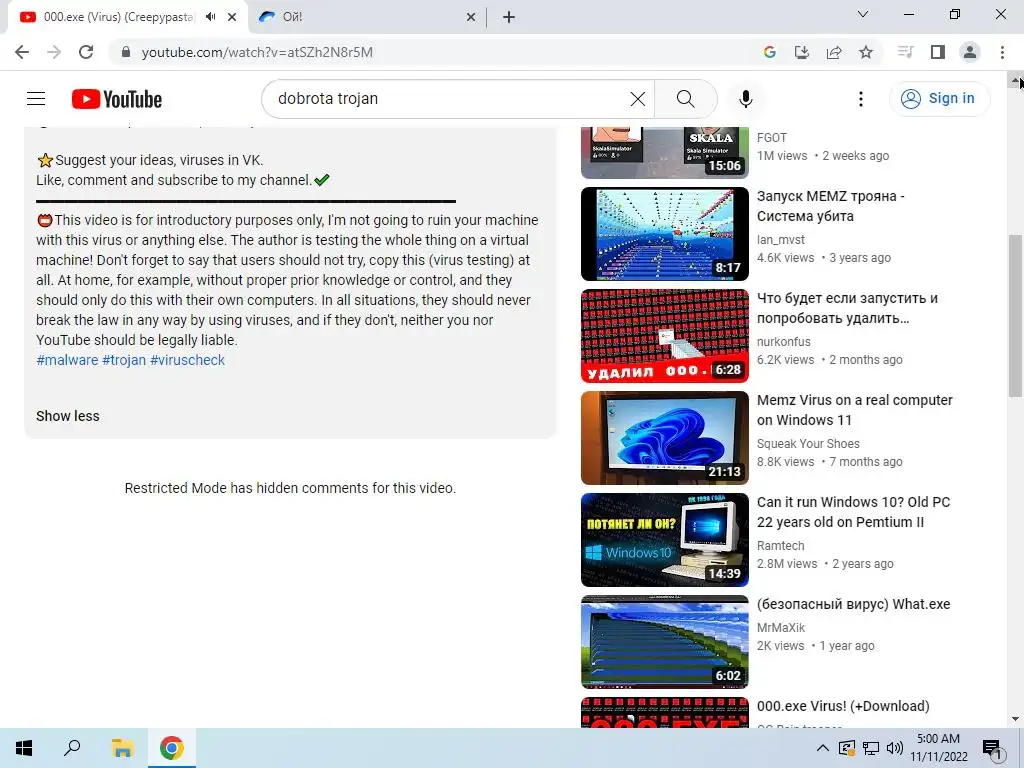Viewport: 1024px width, 768px height.
Task: Install app via download icon in address bar
Action: click(801, 52)
